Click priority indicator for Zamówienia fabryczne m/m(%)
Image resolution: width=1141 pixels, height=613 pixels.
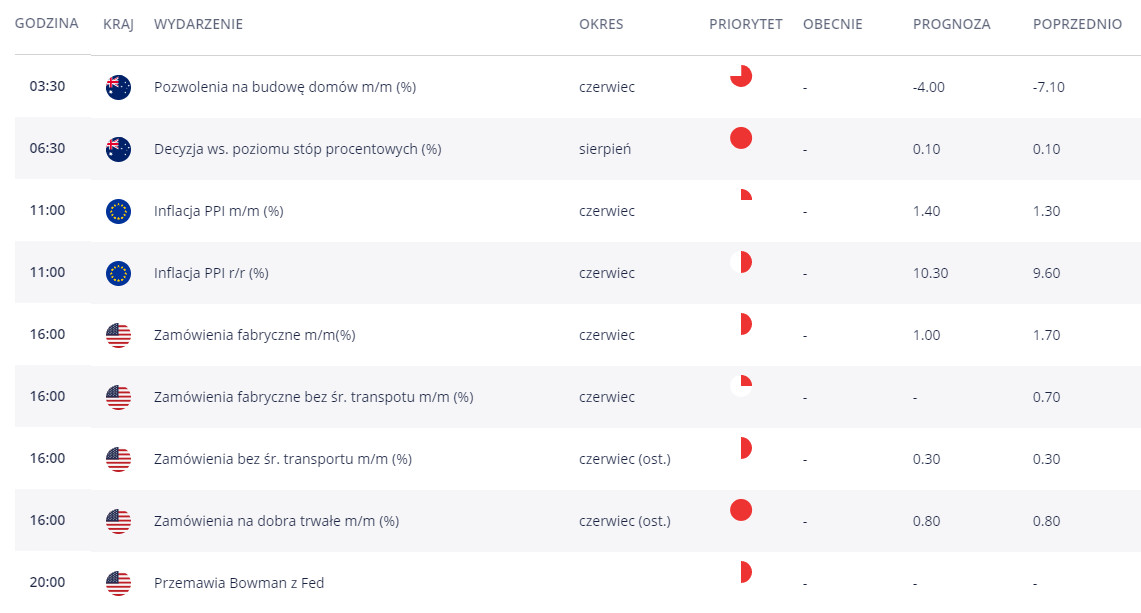(741, 324)
